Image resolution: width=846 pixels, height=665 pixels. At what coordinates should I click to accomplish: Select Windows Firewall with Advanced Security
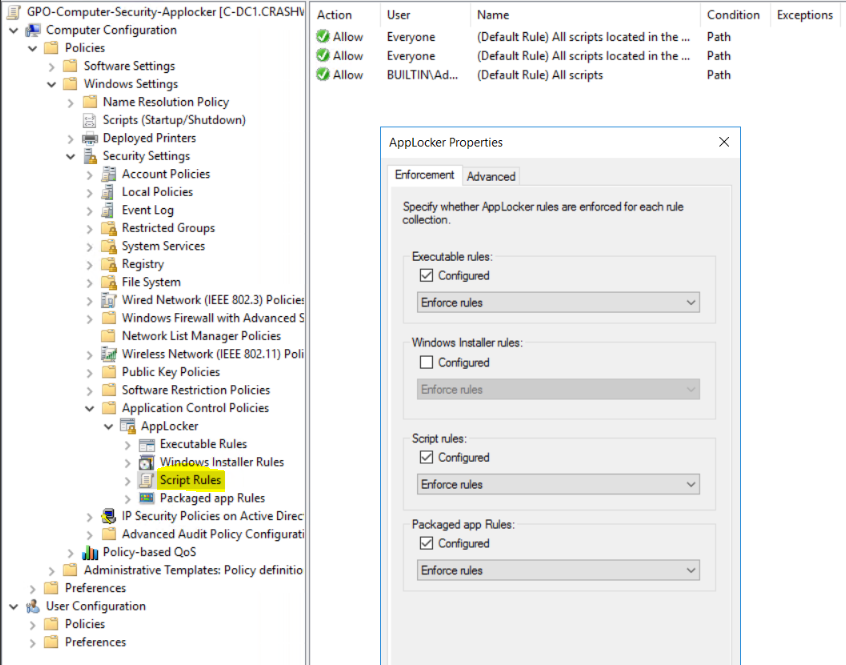[213, 318]
